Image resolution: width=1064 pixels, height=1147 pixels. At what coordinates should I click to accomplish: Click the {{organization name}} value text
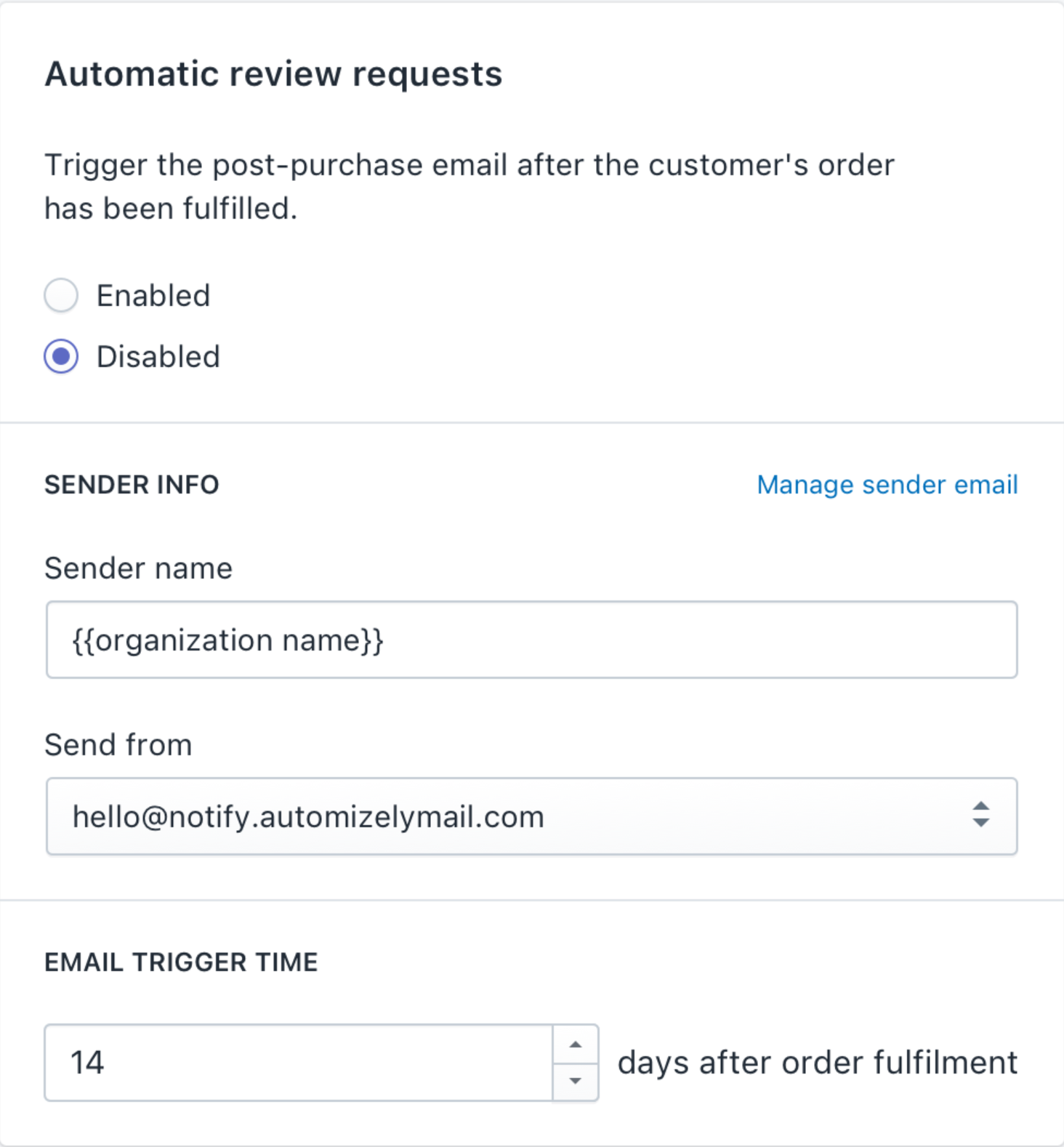[227, 640]
